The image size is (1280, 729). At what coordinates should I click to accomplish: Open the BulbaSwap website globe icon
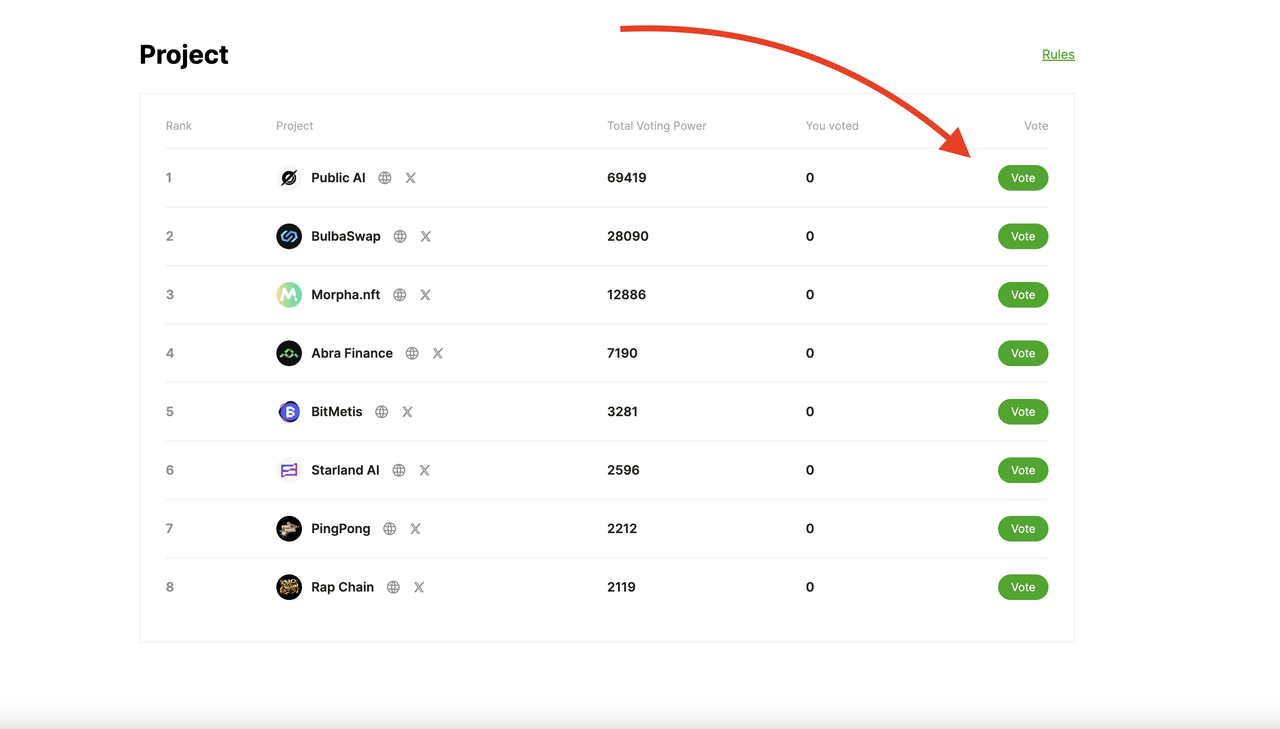[x=400, y=237]
